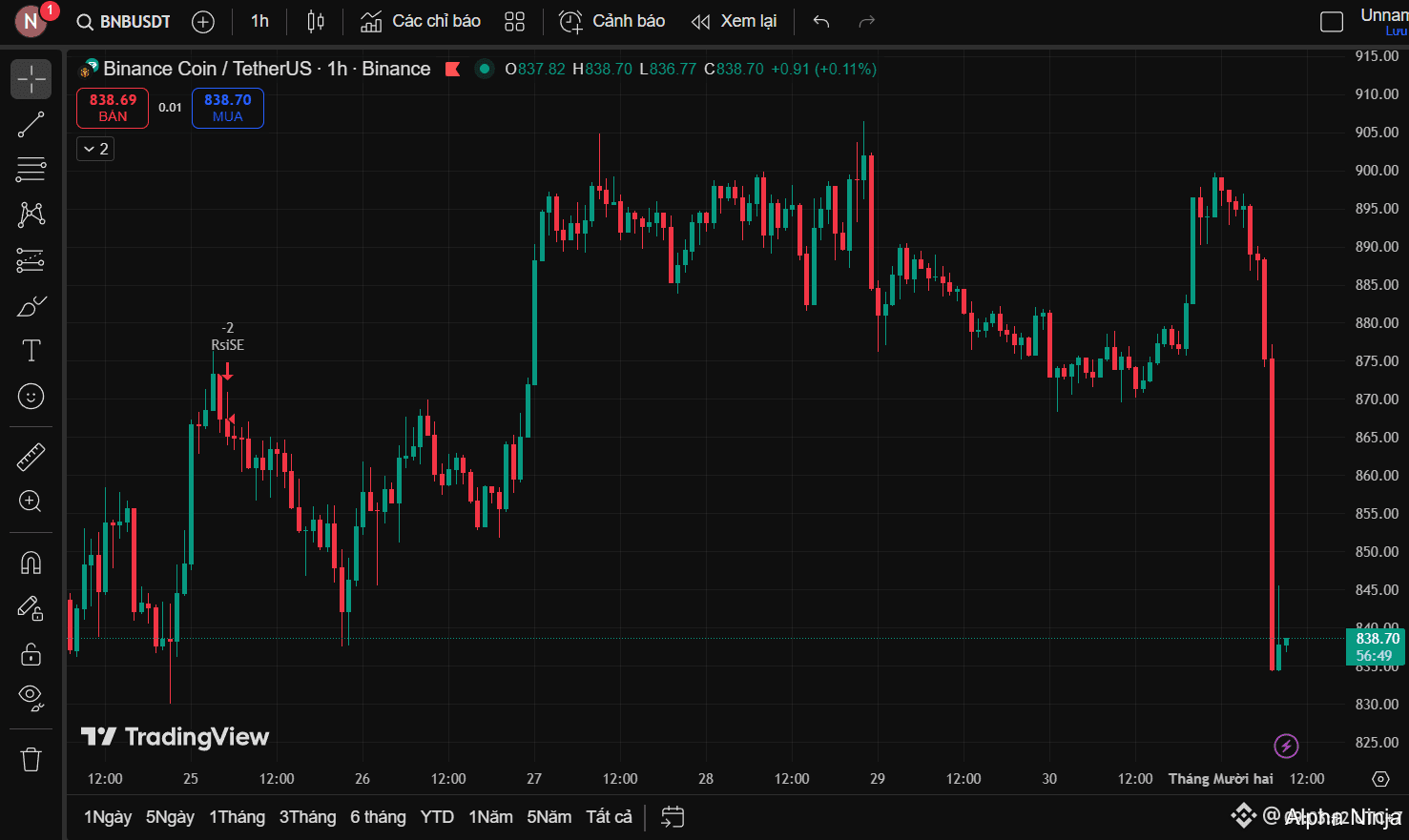The width and height of the screenshot is (1409, 840).
Task: Select the crosshair cursor tool
Action: point(31,79)
